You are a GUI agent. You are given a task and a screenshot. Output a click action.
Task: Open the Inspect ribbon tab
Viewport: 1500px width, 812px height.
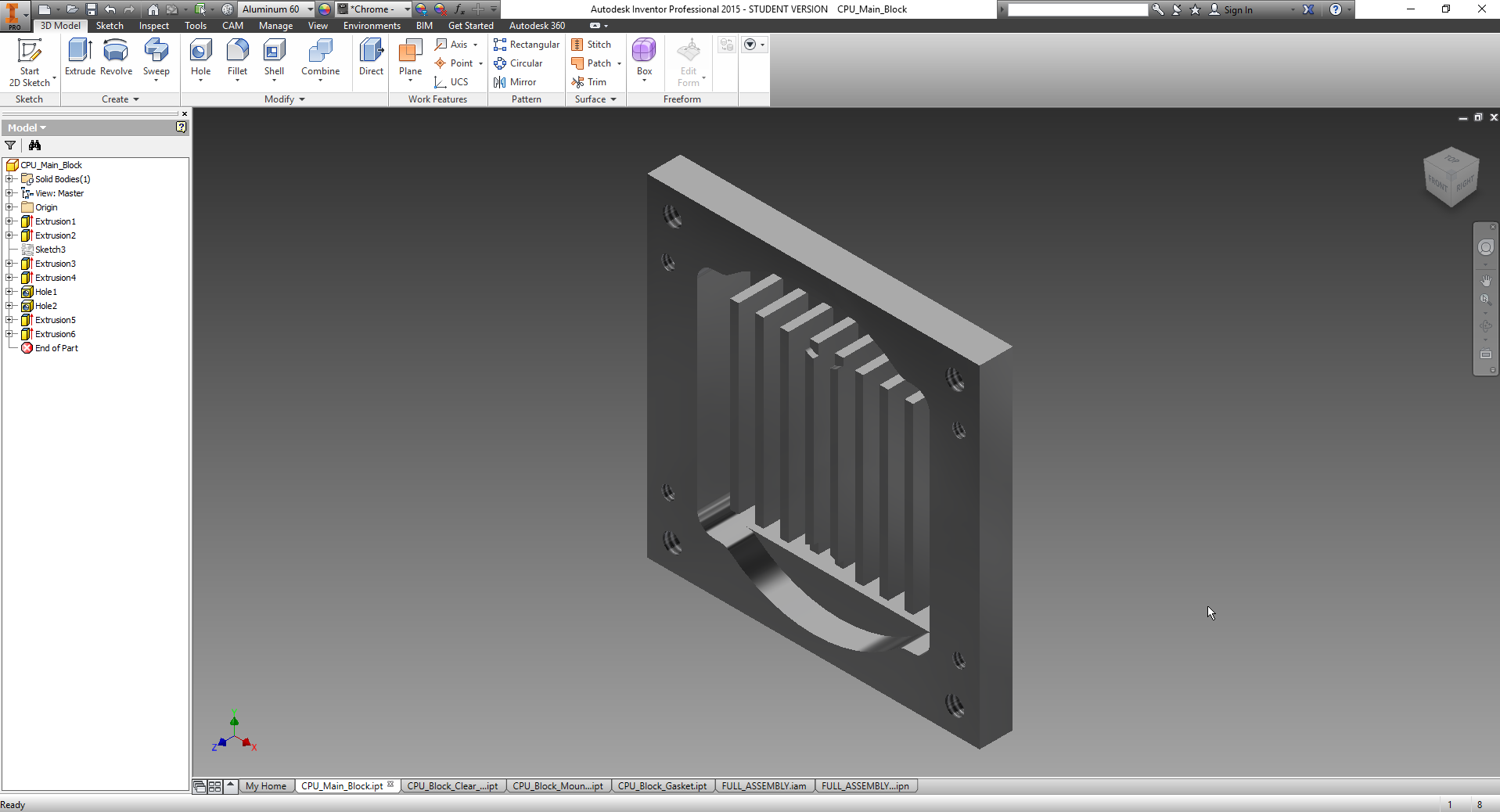153,26
